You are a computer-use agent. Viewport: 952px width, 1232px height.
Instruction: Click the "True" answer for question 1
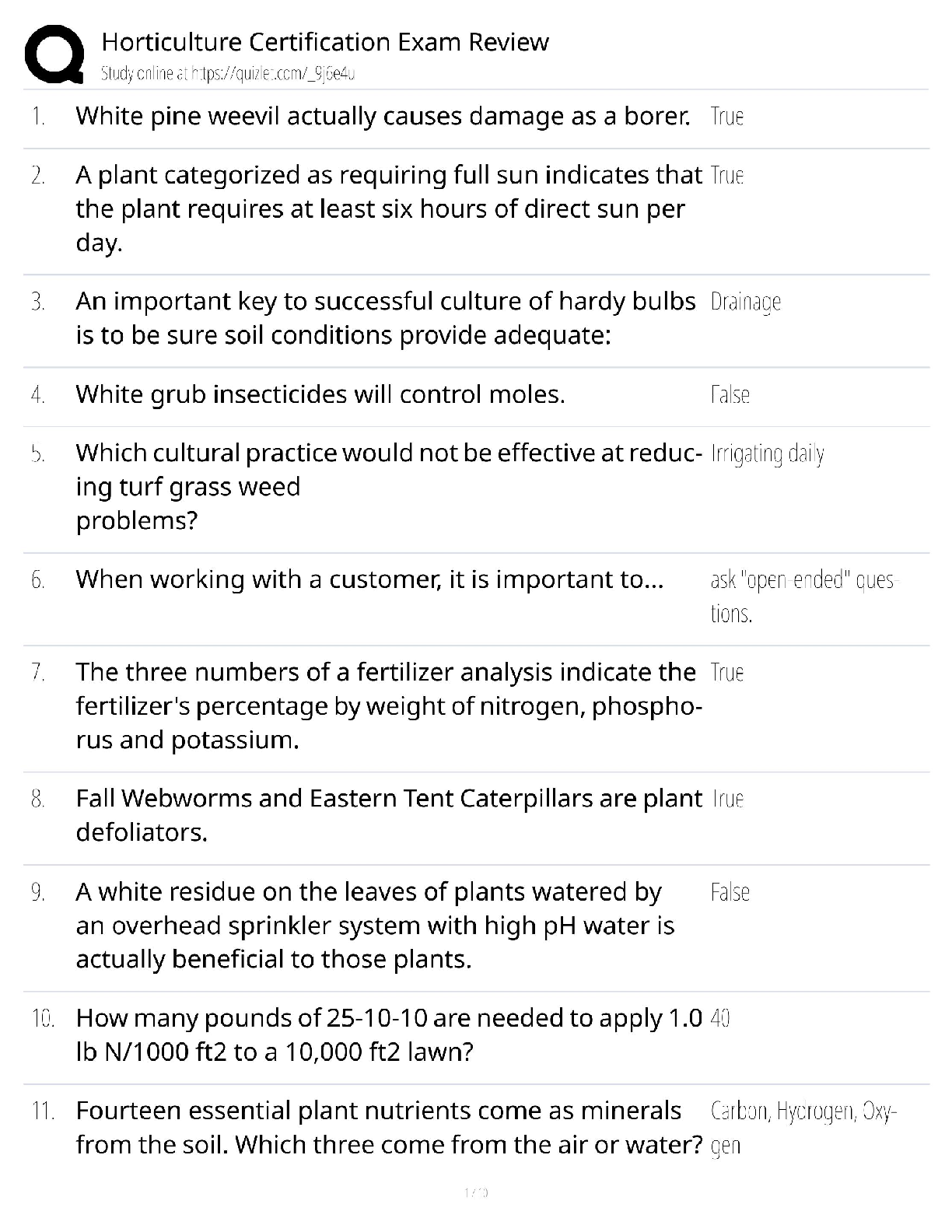point(727,117)
